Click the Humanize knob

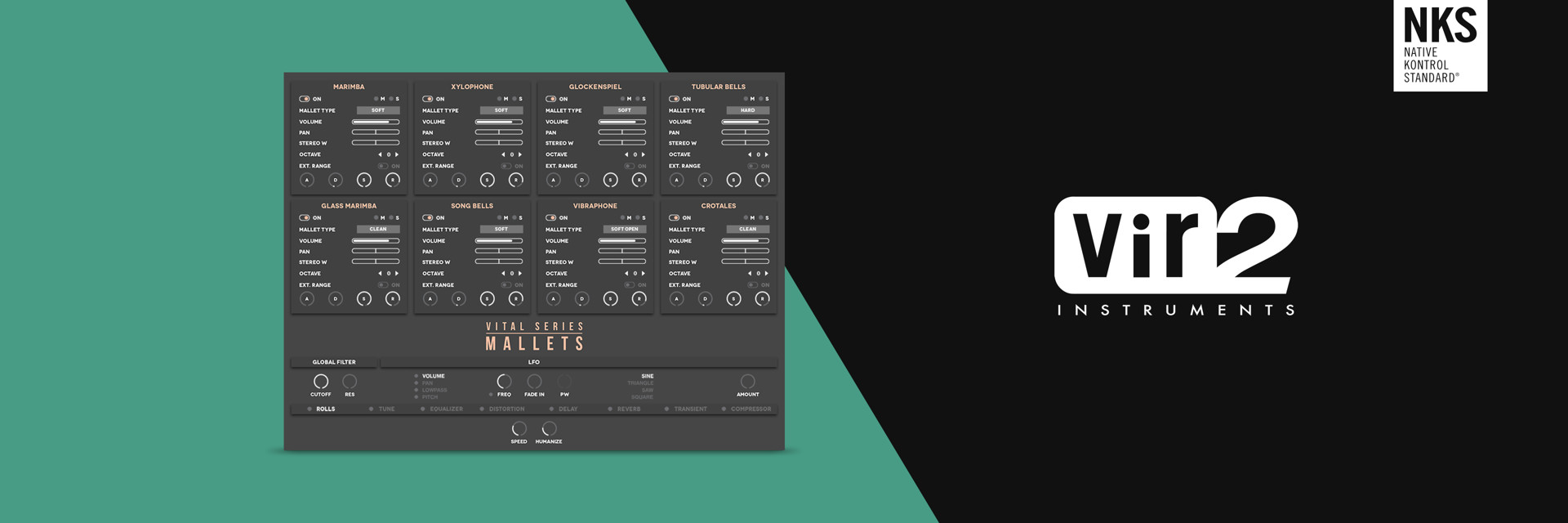pos(549,429)
